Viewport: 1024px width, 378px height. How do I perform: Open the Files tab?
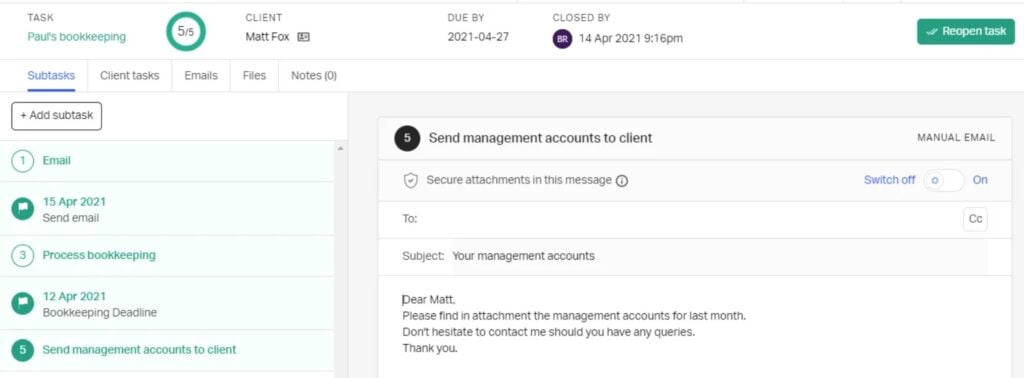254,76
